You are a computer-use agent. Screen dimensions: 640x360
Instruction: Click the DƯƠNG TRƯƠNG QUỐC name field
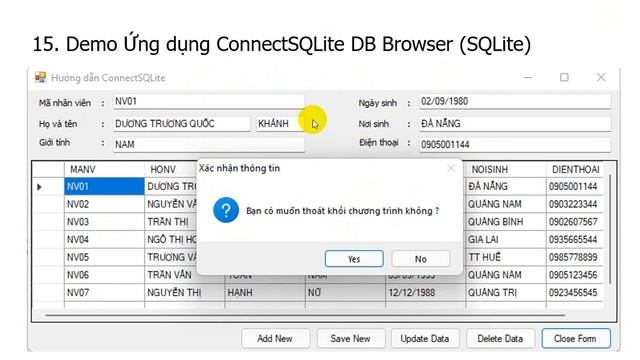pyautogui.click(x=181, y=124)
